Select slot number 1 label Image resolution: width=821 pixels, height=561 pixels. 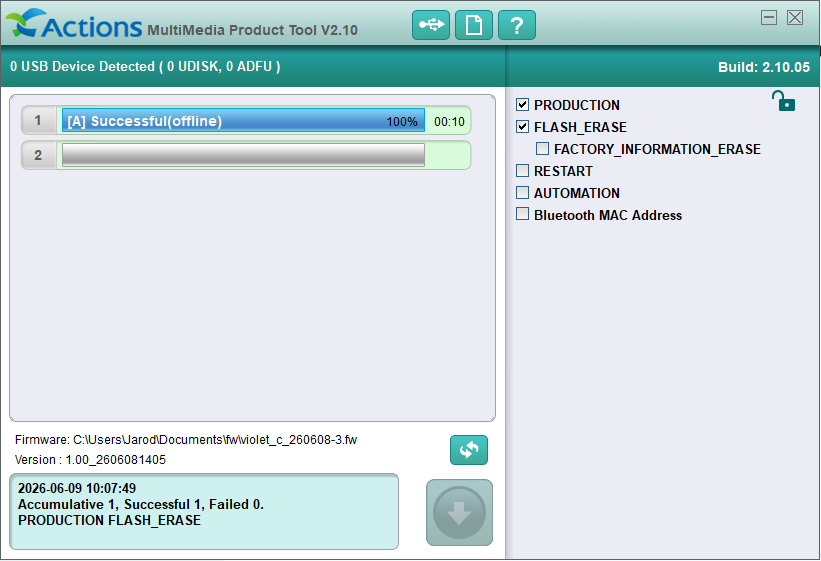click(38, 120)
